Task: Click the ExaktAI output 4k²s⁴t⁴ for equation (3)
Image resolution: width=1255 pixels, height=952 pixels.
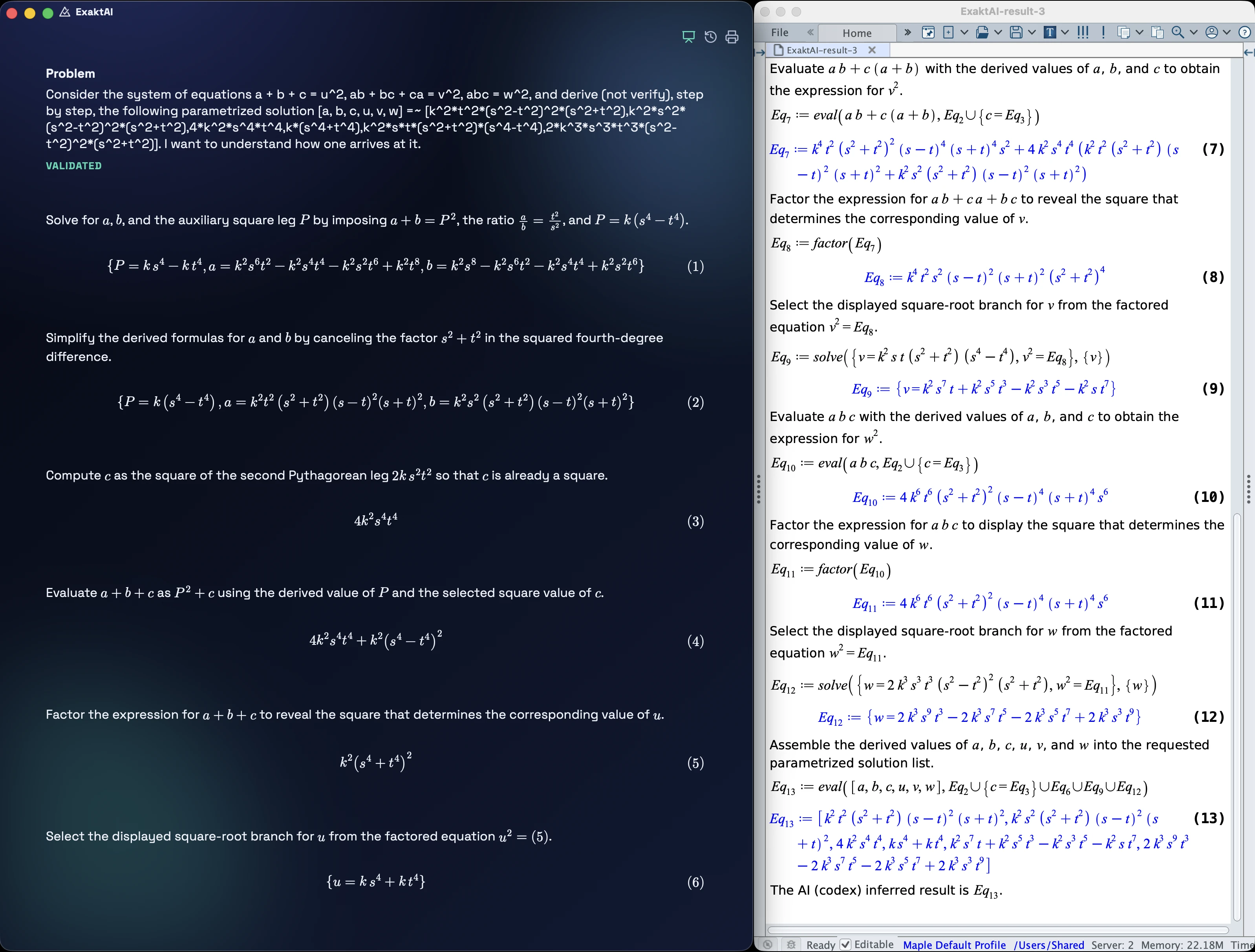Action: coord(375,520)
